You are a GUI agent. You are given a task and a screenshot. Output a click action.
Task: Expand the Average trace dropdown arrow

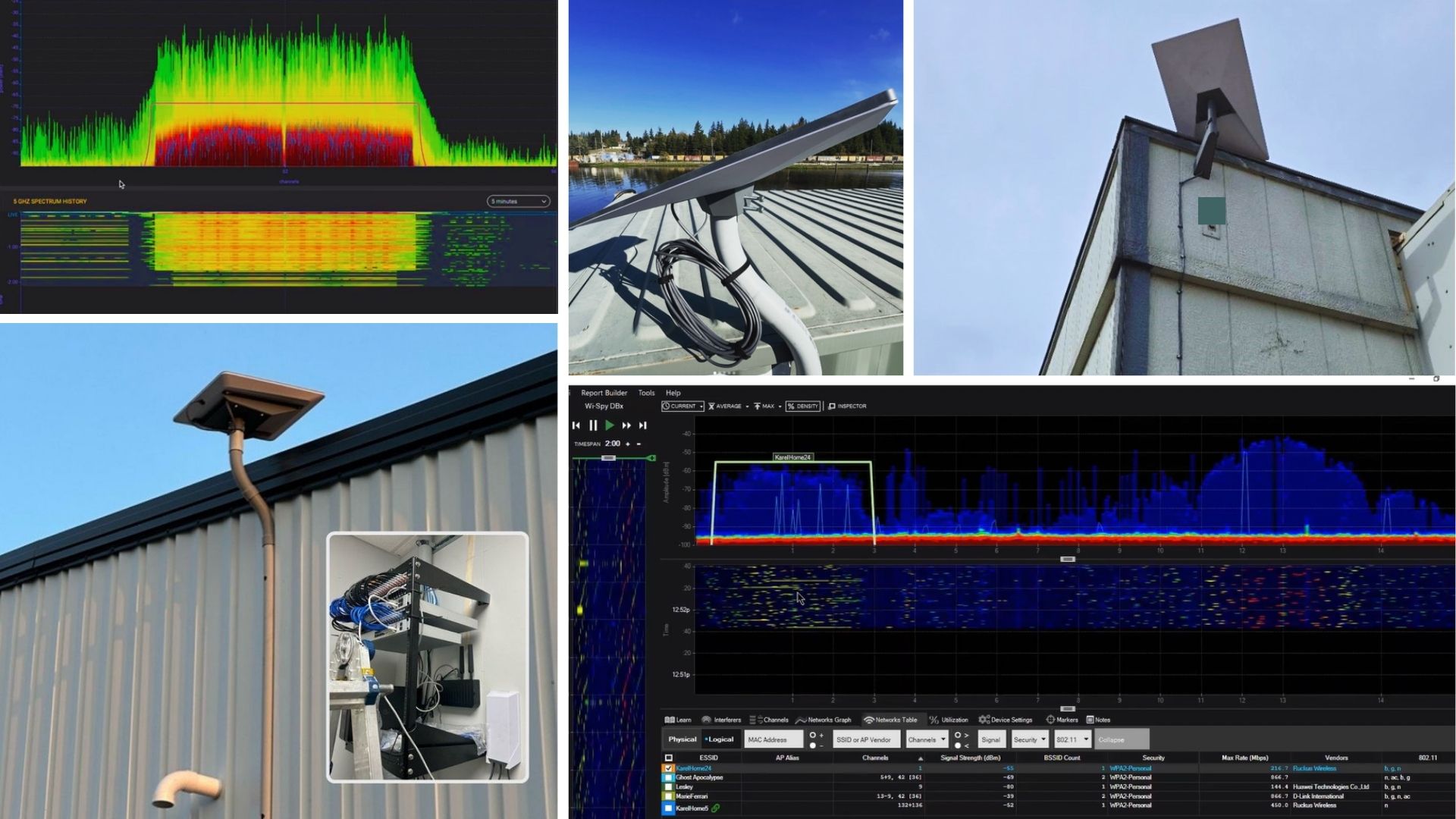tap(747, 406)
